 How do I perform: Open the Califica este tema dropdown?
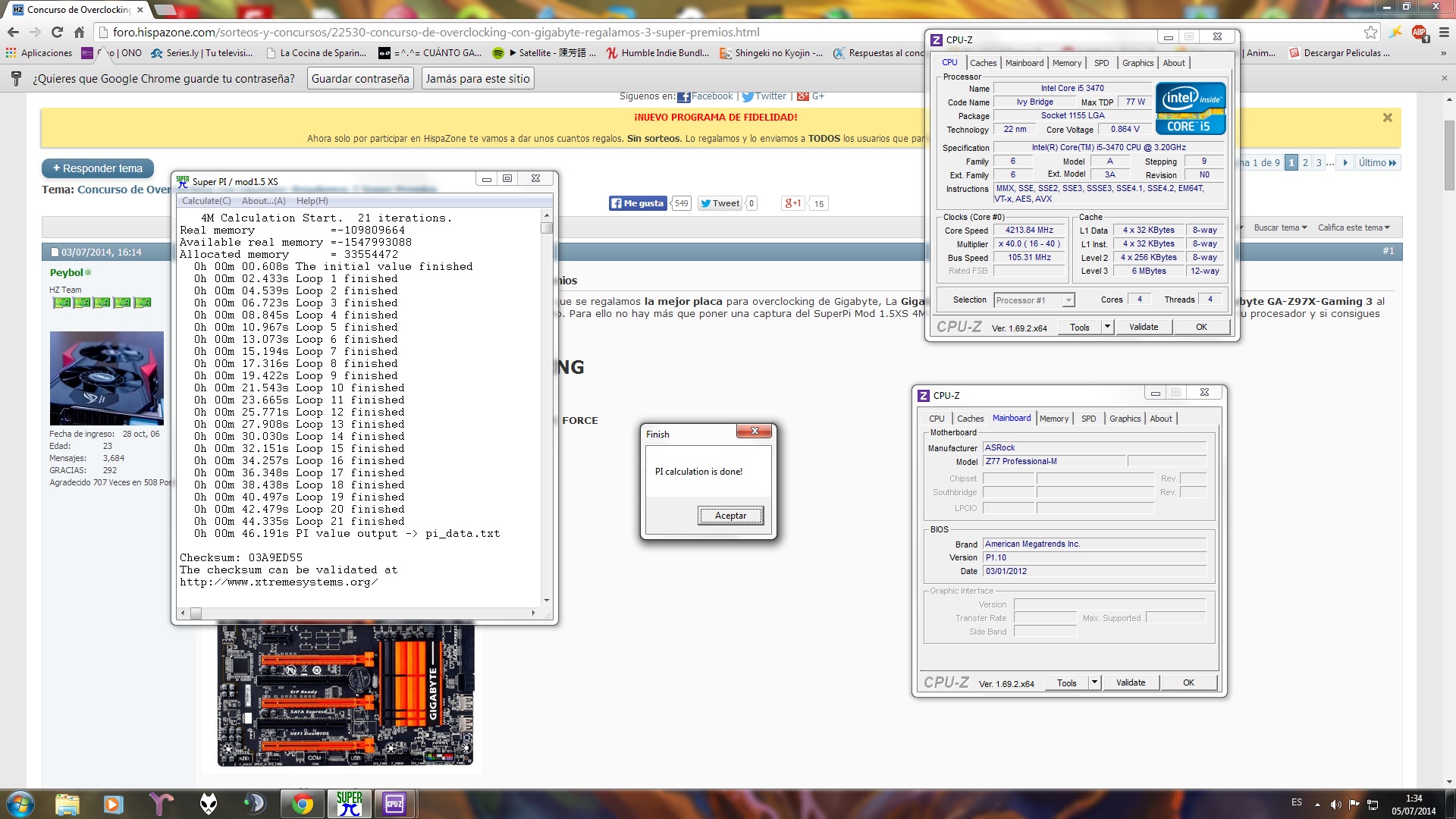click(1354, 227)
